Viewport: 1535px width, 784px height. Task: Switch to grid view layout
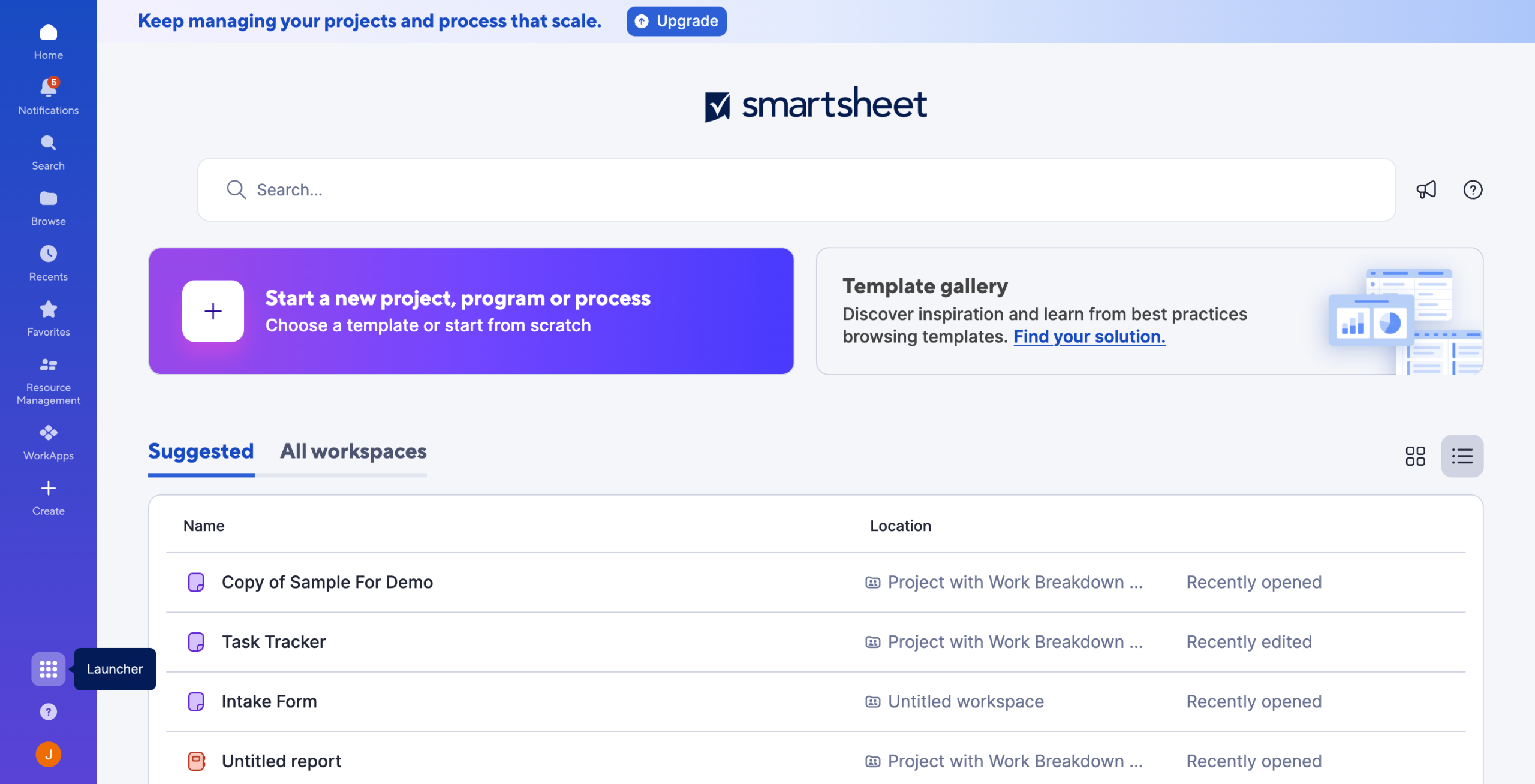pyautogui.click(x=1415, y=456)
